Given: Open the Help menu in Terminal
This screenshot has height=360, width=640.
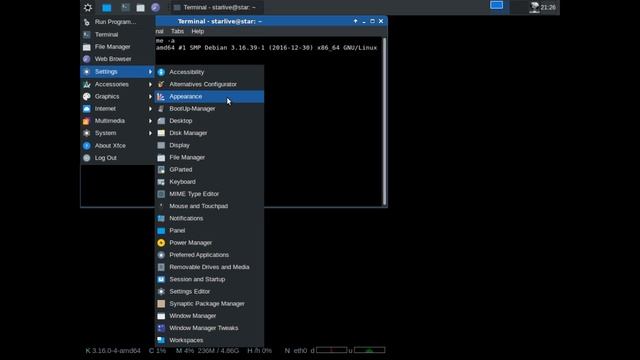Looking at the screenshot, I should tap(198, 31).
